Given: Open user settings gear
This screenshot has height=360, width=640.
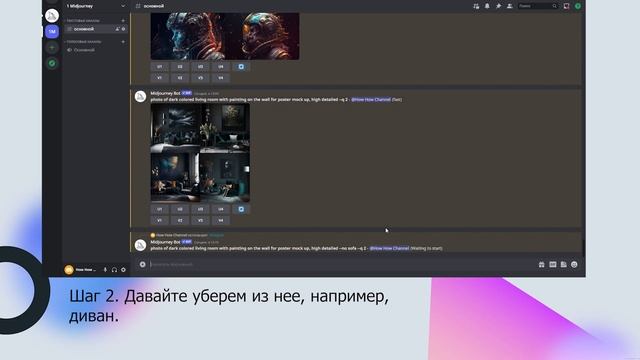Looking at the screenshot, I should (123, 270).
